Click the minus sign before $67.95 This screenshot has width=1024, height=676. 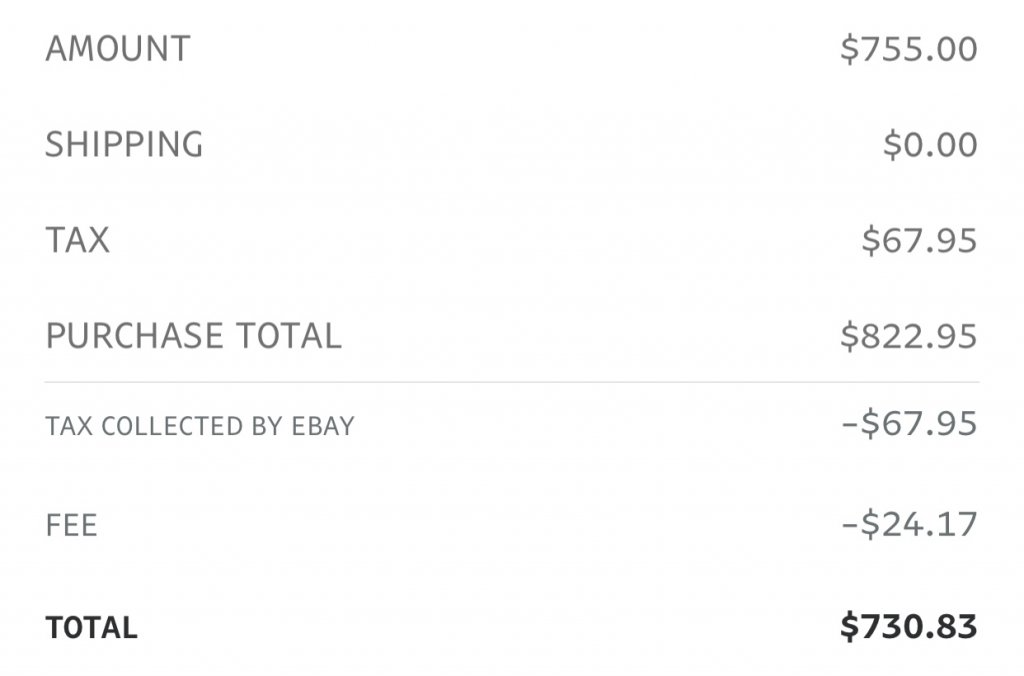tap(850, 424)
